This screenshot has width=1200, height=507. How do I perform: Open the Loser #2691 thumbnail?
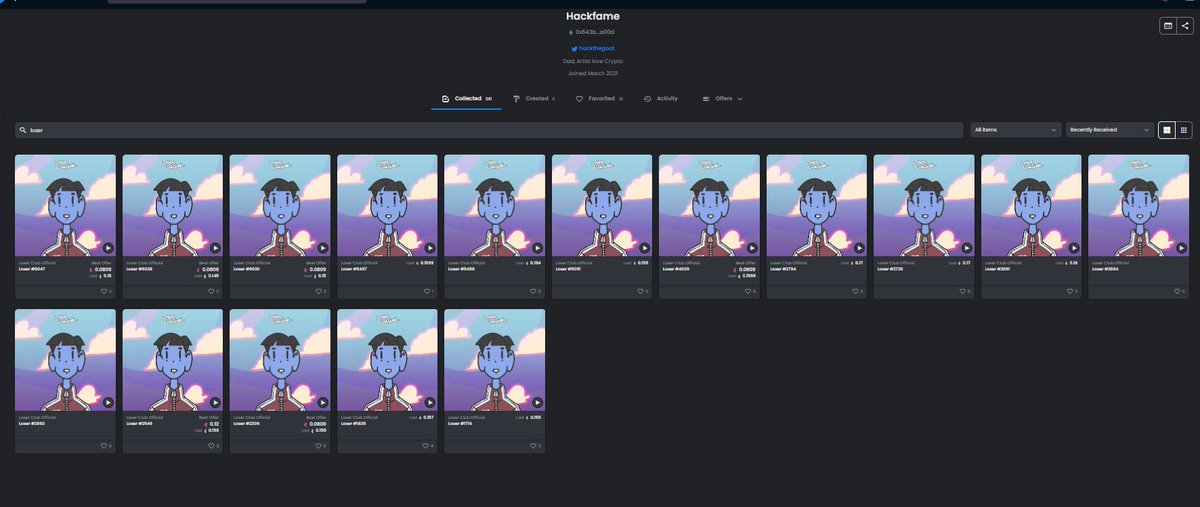tap(1031, 206)
